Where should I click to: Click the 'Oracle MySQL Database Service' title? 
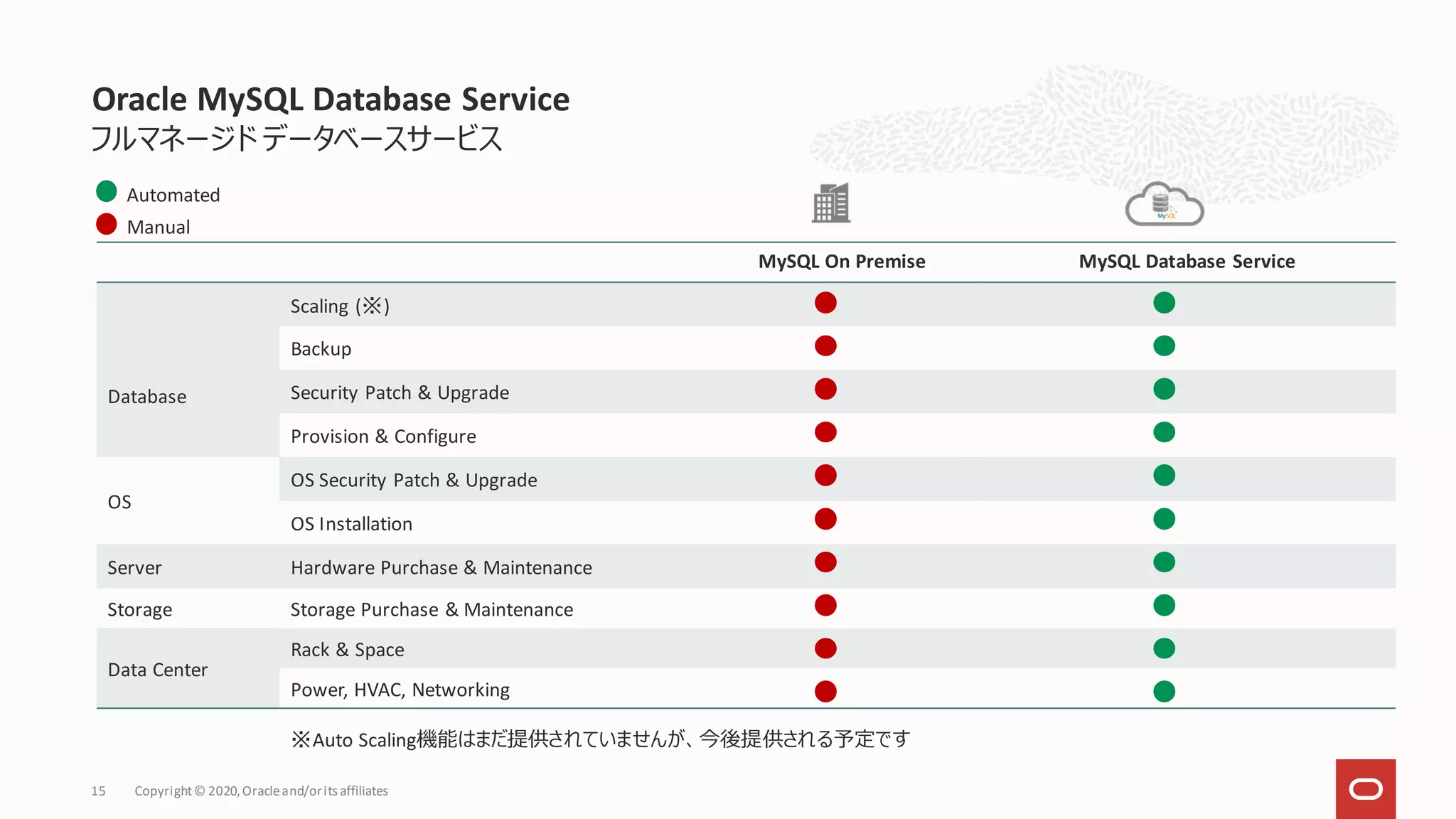[331, 100]
